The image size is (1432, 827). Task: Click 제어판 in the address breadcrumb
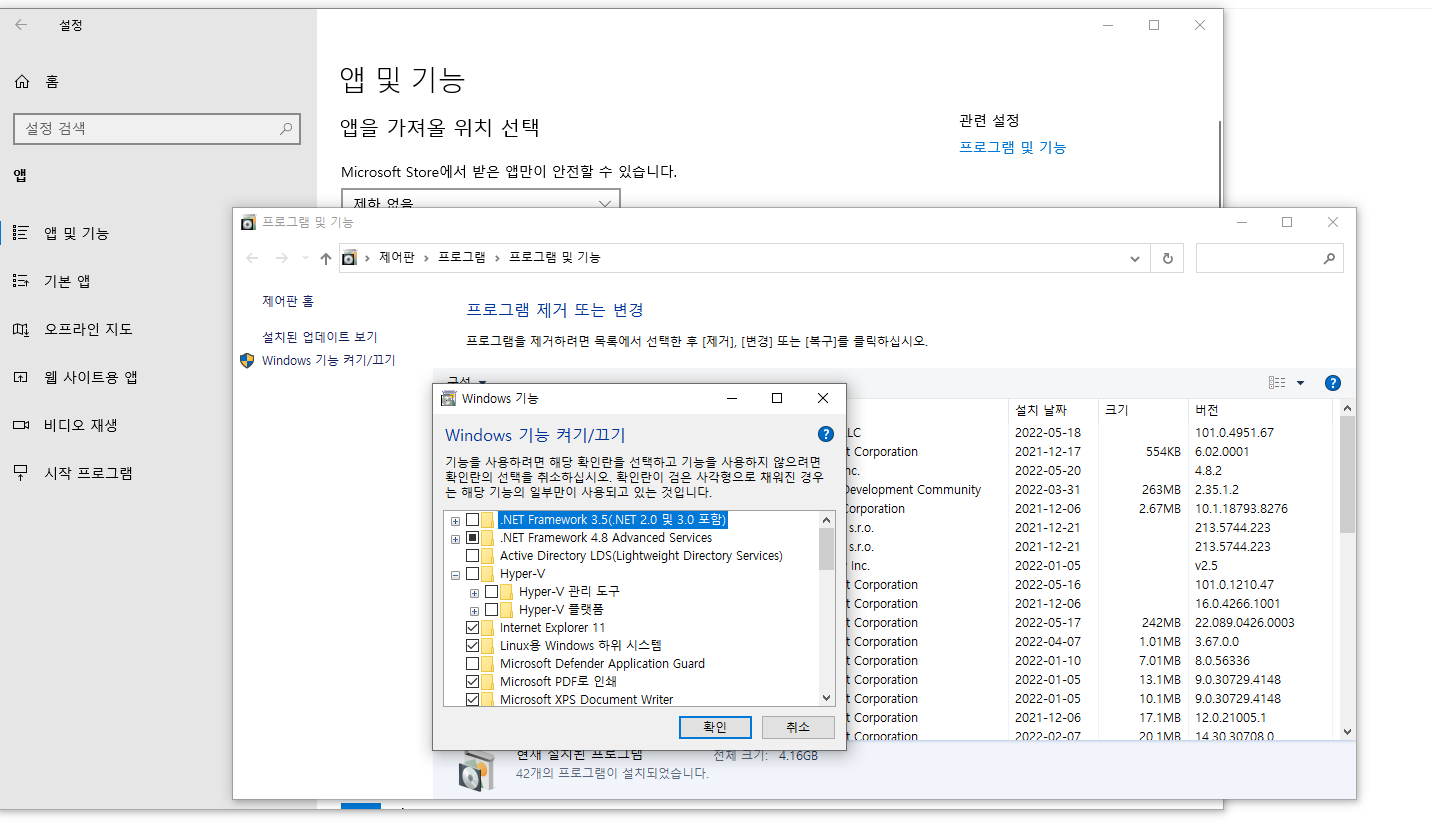click(396, 258)
